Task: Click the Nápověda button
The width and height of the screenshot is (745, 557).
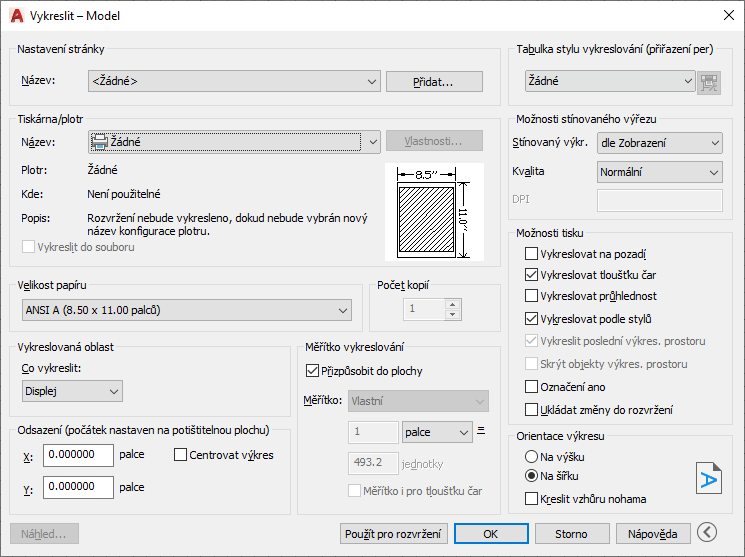Action: (x=652, y=534)
